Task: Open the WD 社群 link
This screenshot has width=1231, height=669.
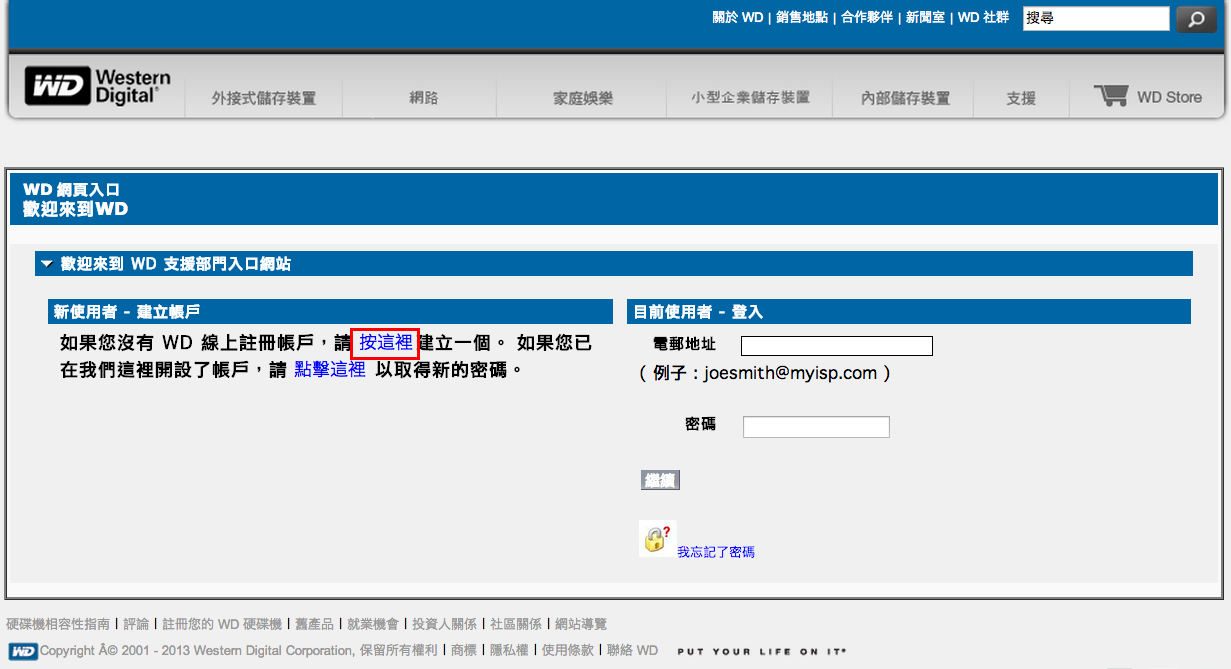Action: point(983,18)
